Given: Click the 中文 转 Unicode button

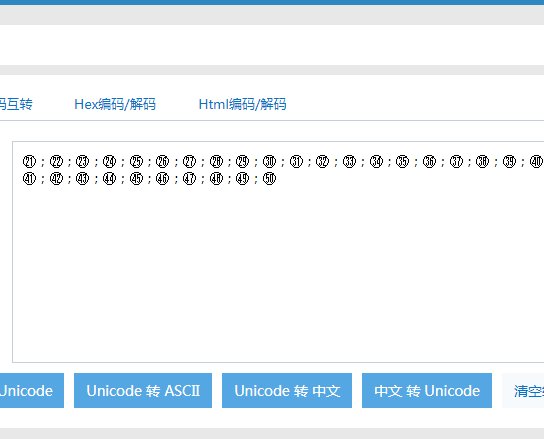Looking at the screenshot, I should (x=427, y=390).
